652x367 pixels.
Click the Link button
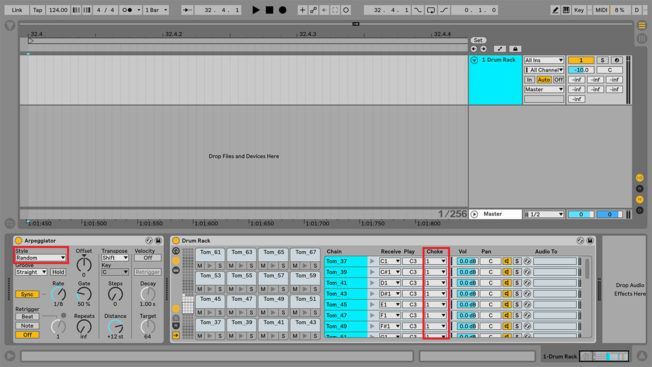(17, 10)
